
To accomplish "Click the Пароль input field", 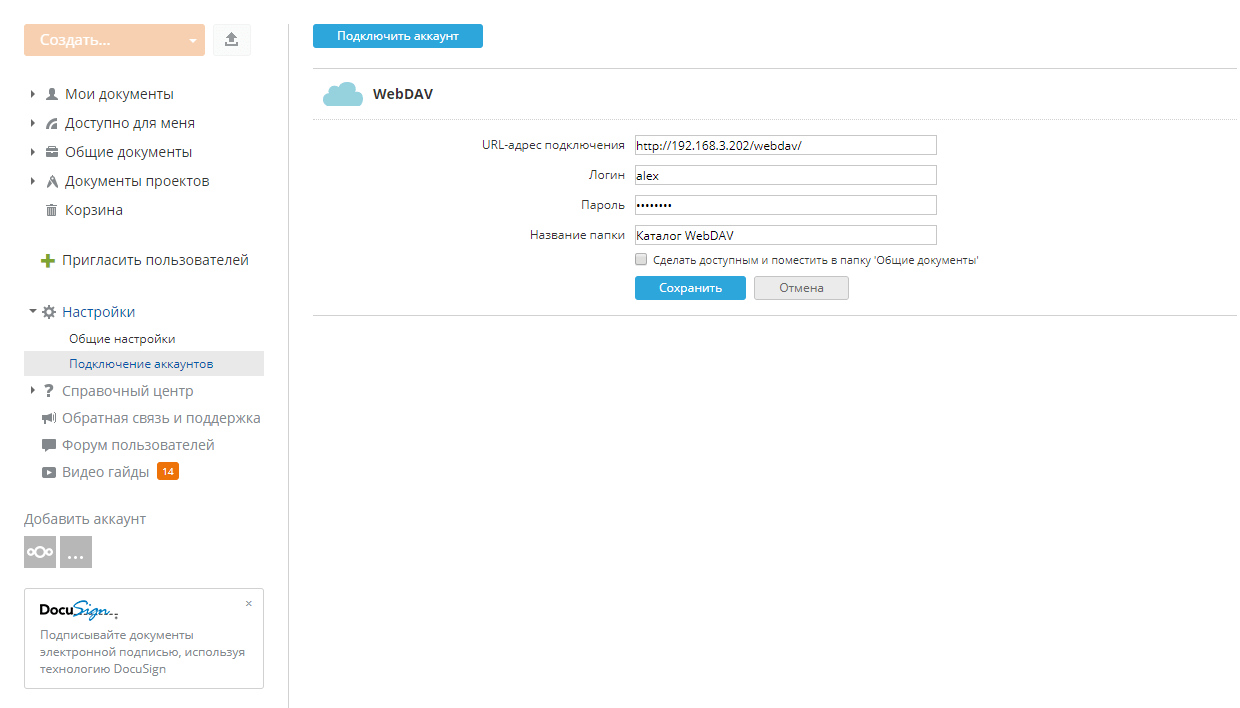I will [785, 205].
